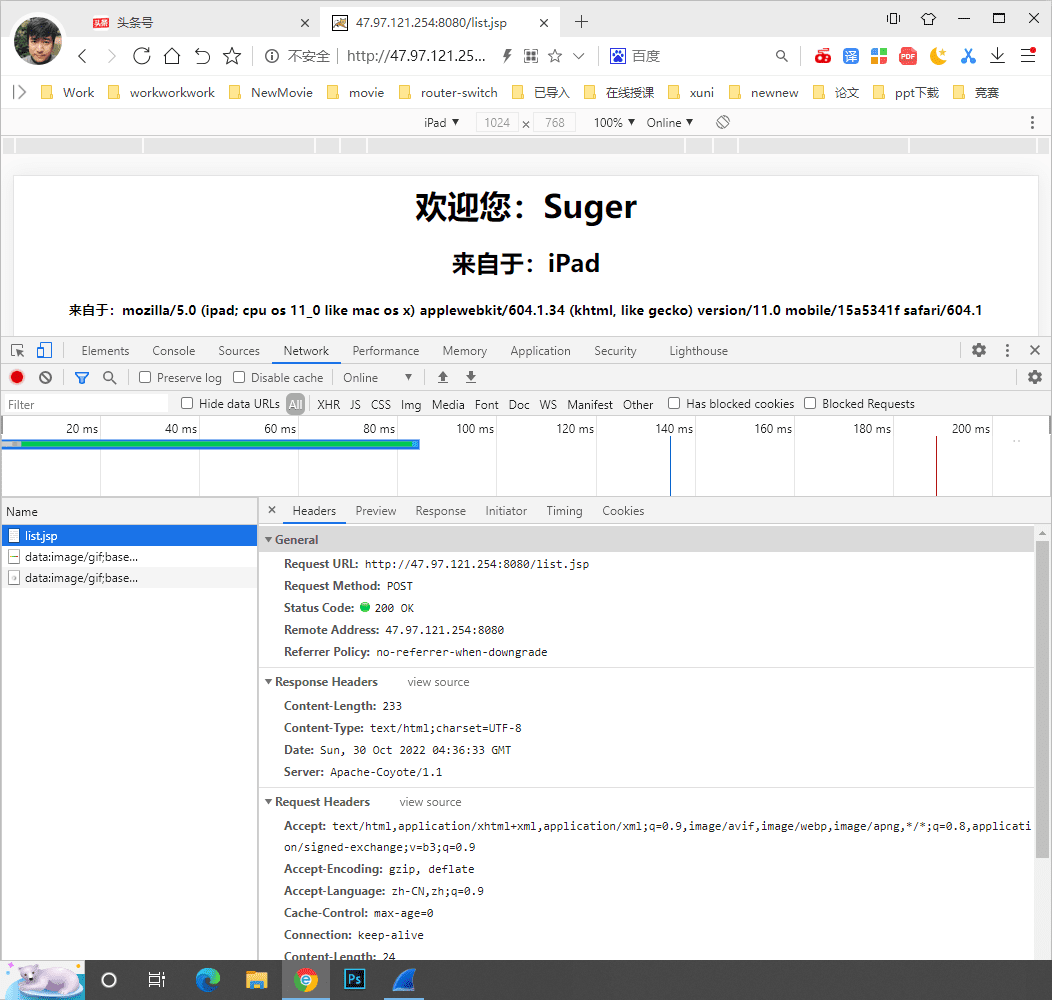
Task: Toggle the network filter funnel icon
Action: 82,377
